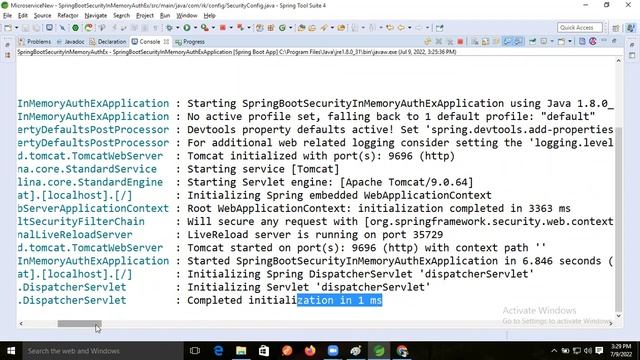Click the New file toolbar icon

(x=8, y=28)
